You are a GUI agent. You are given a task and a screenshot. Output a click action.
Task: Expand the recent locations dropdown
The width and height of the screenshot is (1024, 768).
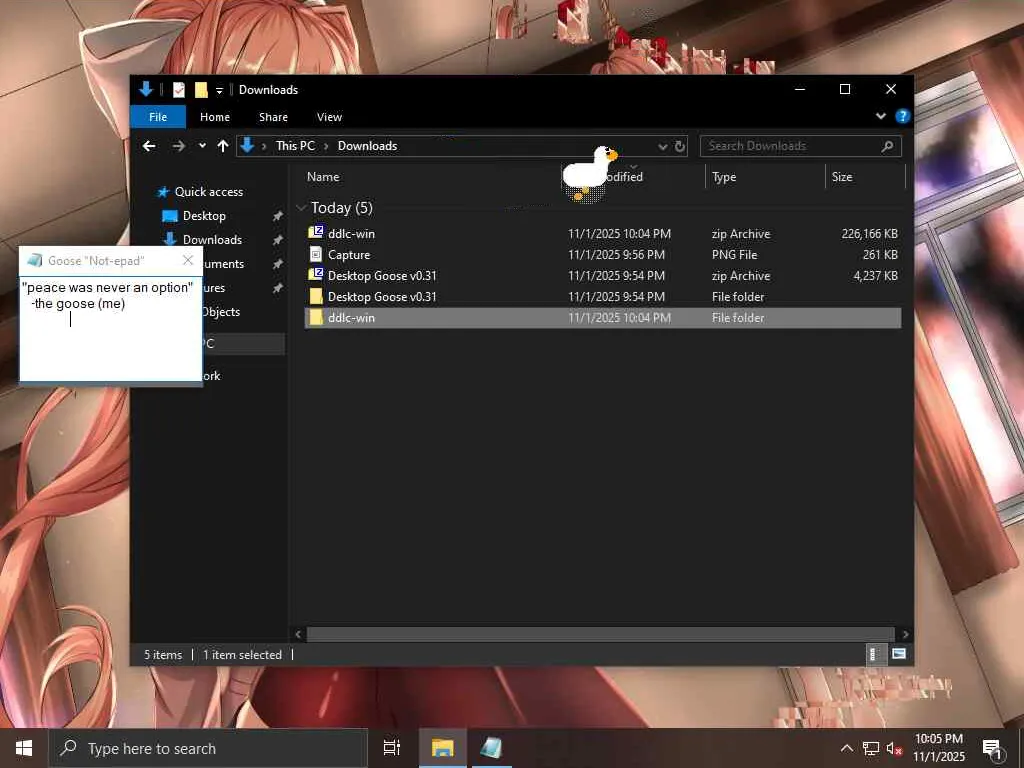pos(202,146)
